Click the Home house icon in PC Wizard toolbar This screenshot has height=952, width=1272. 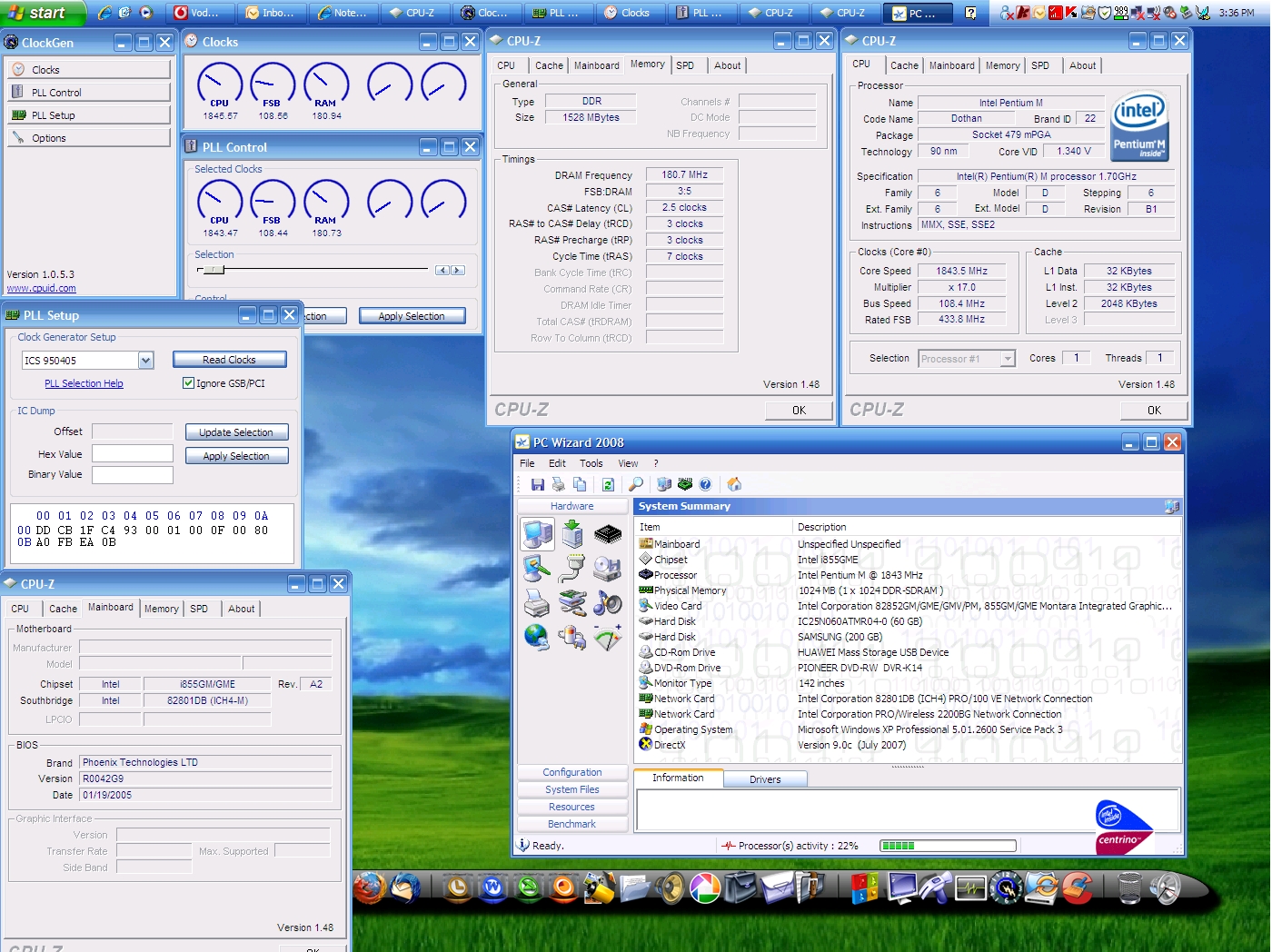(734, 484)
